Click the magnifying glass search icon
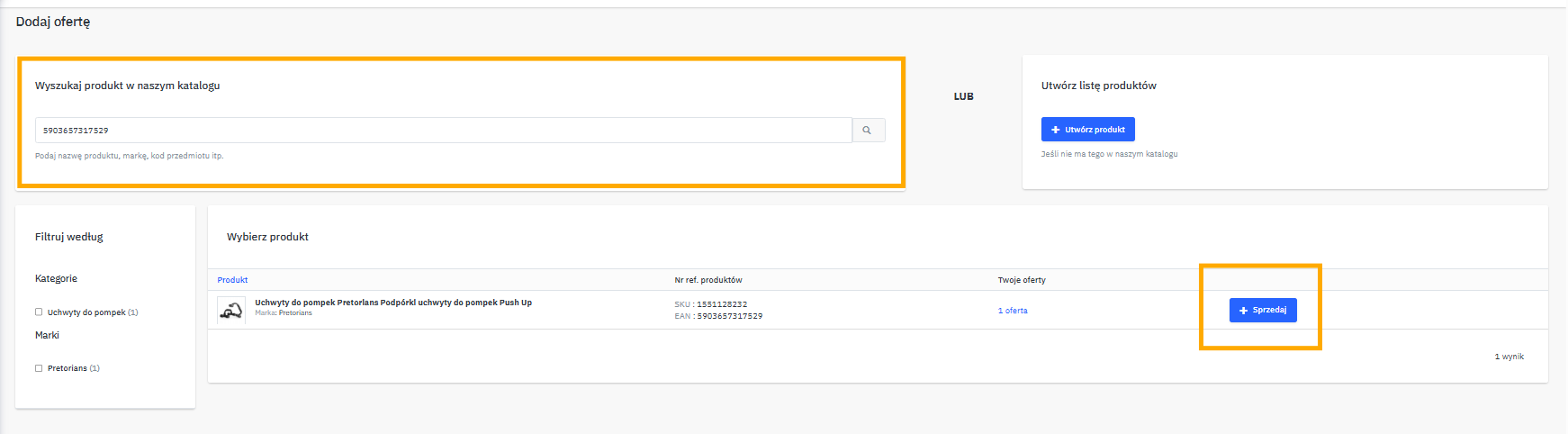This screenshot has width=1568, height=434. pos(868,131)
